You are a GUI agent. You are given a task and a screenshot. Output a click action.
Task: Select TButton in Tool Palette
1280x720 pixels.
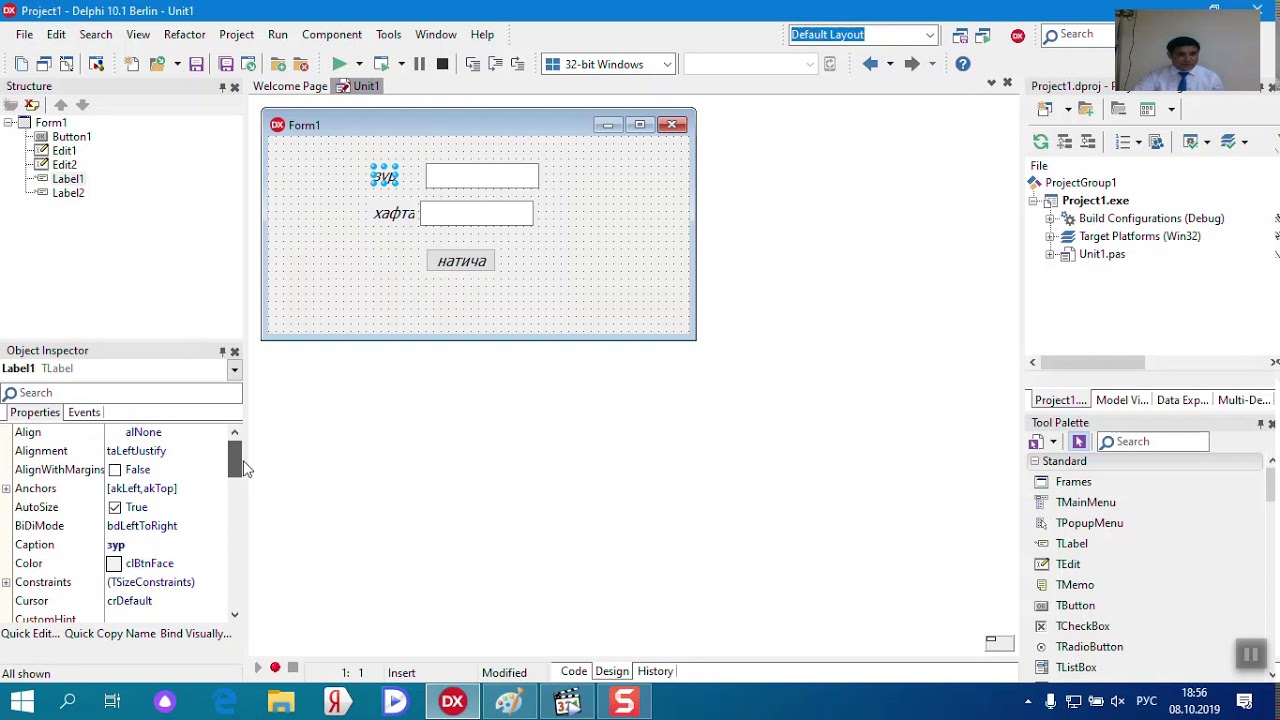point(1075,606)
